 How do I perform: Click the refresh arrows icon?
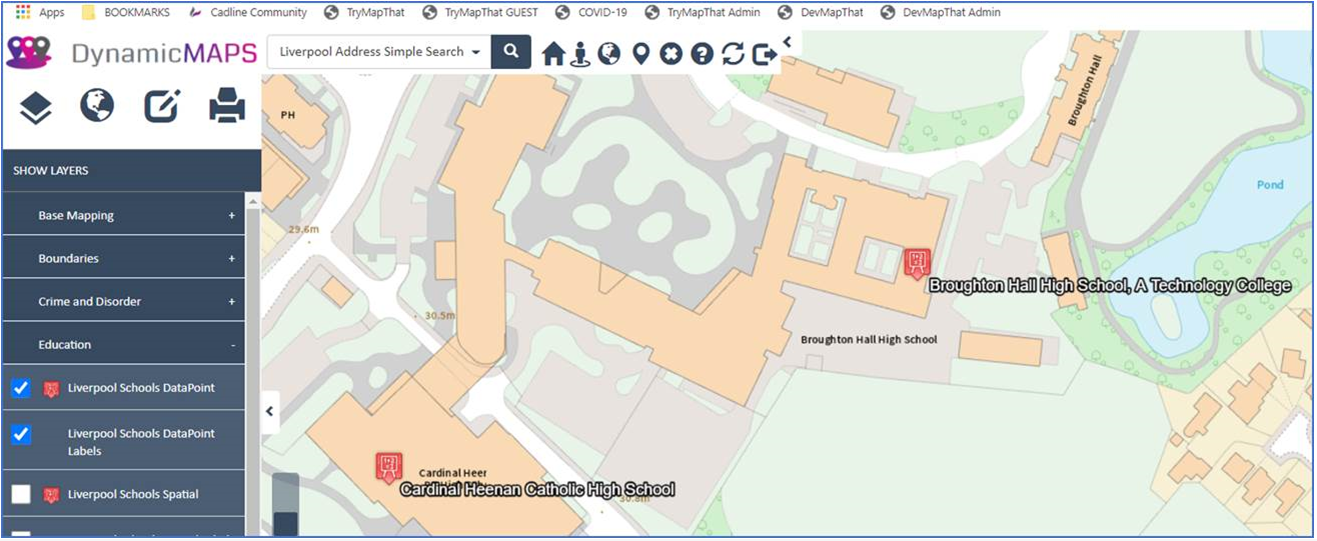tap(733, 54)
